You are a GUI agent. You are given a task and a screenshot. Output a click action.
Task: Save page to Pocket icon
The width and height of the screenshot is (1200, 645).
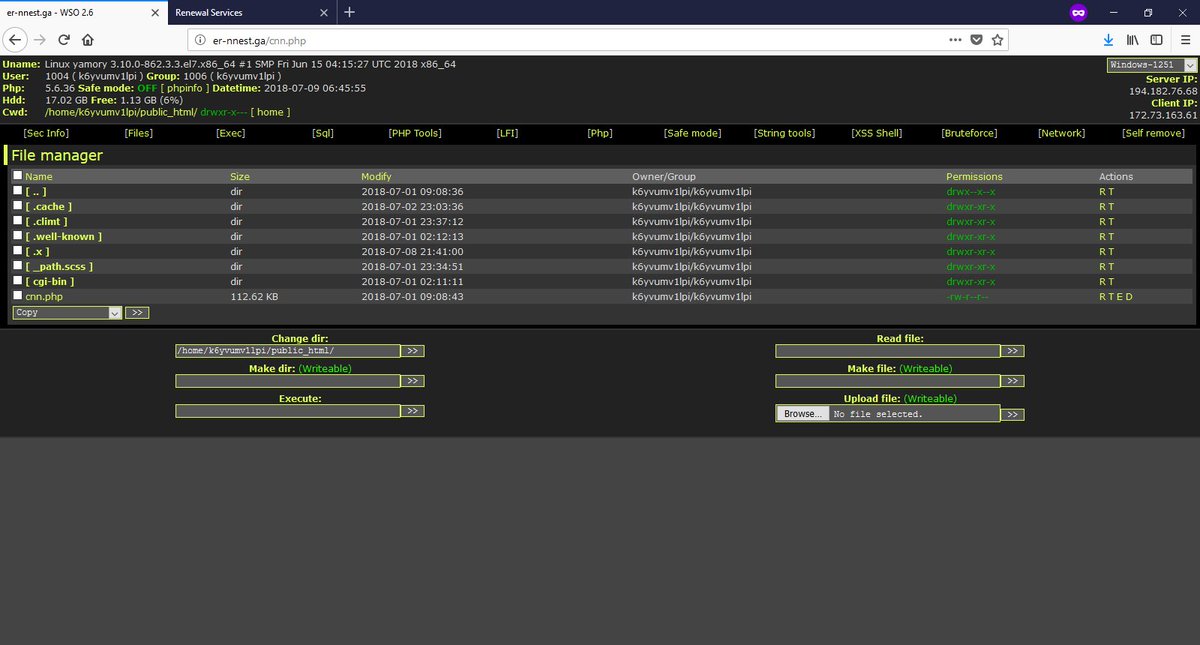pyautogui.click(x=977, y=40)
